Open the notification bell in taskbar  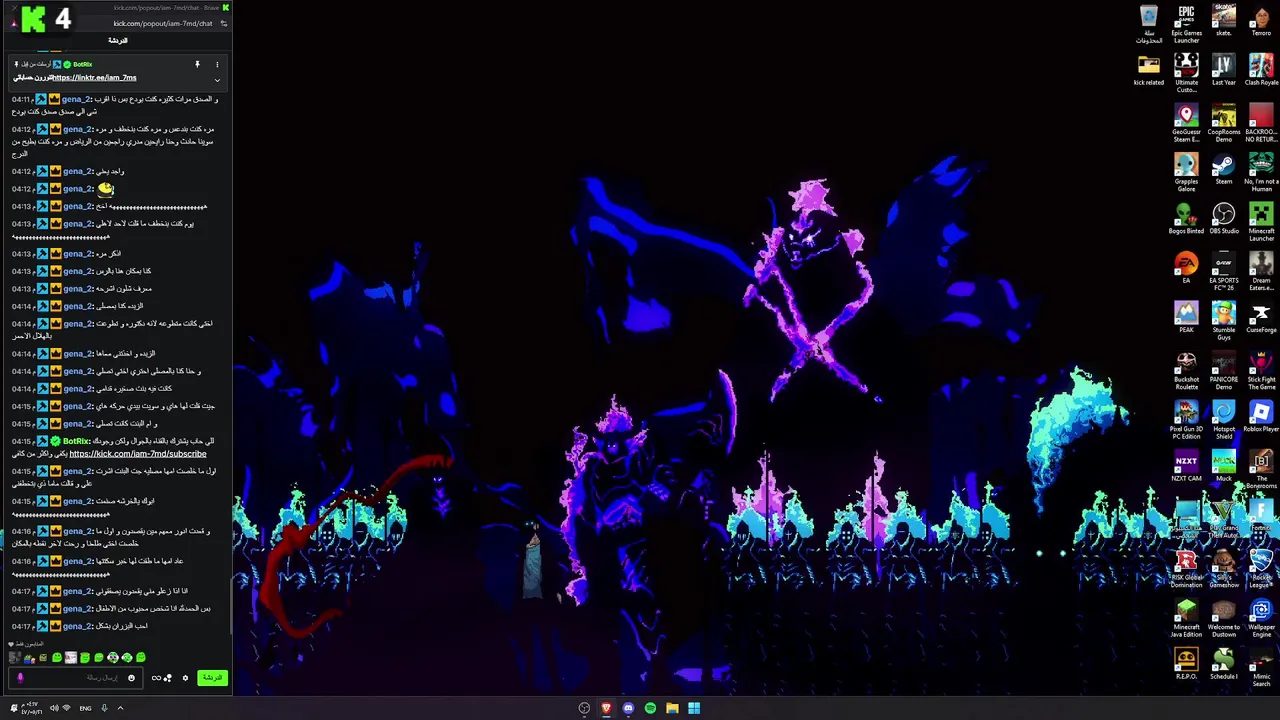click(14, 708)
